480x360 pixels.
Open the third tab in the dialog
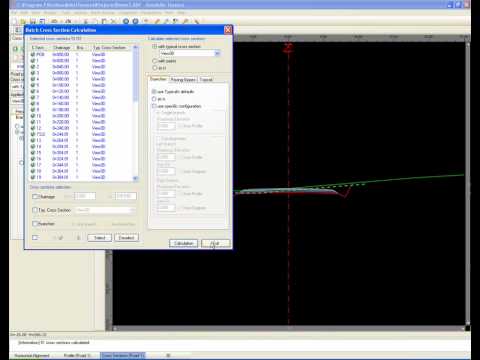point(206,80)
